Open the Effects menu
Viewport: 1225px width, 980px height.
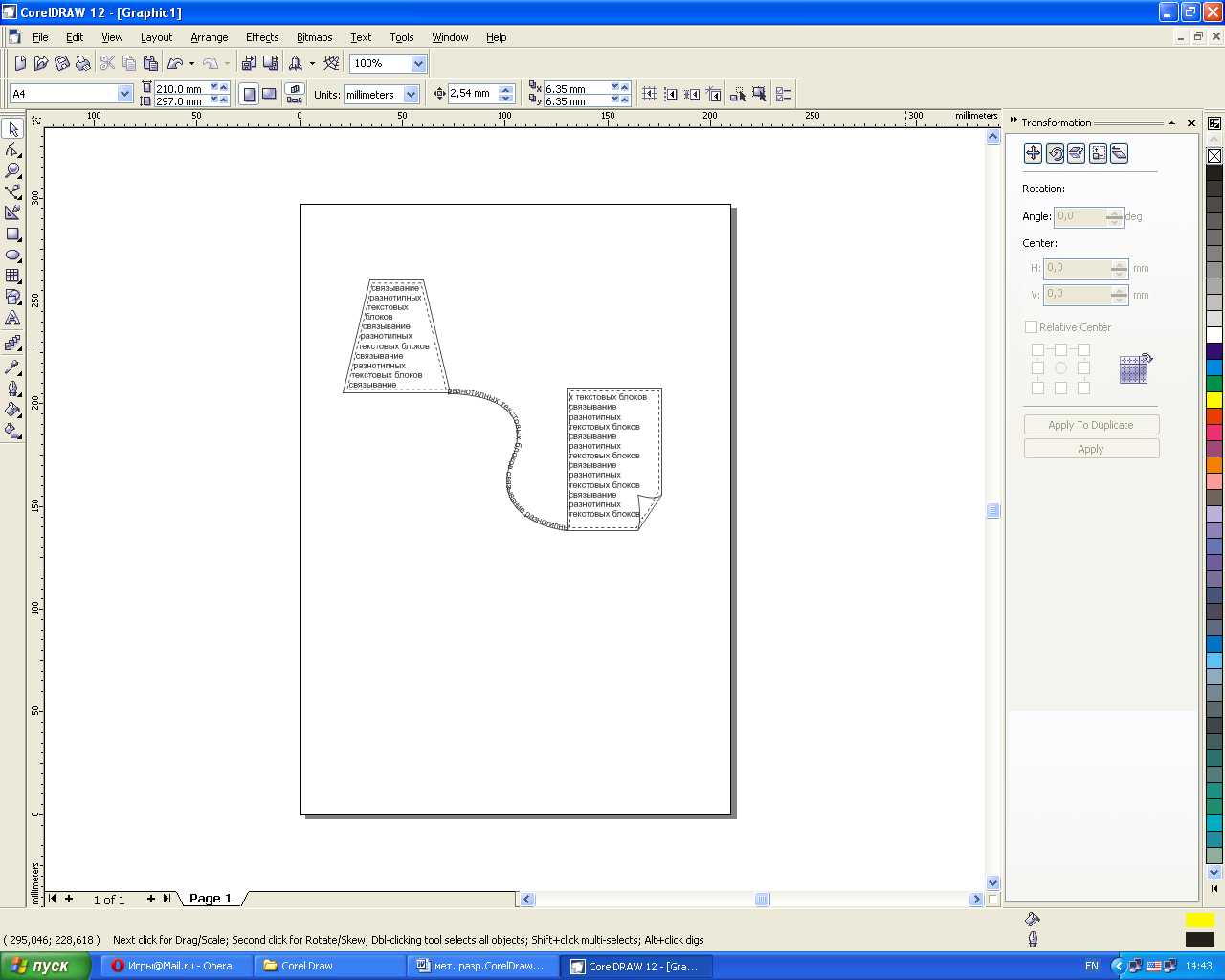[262, 37]
